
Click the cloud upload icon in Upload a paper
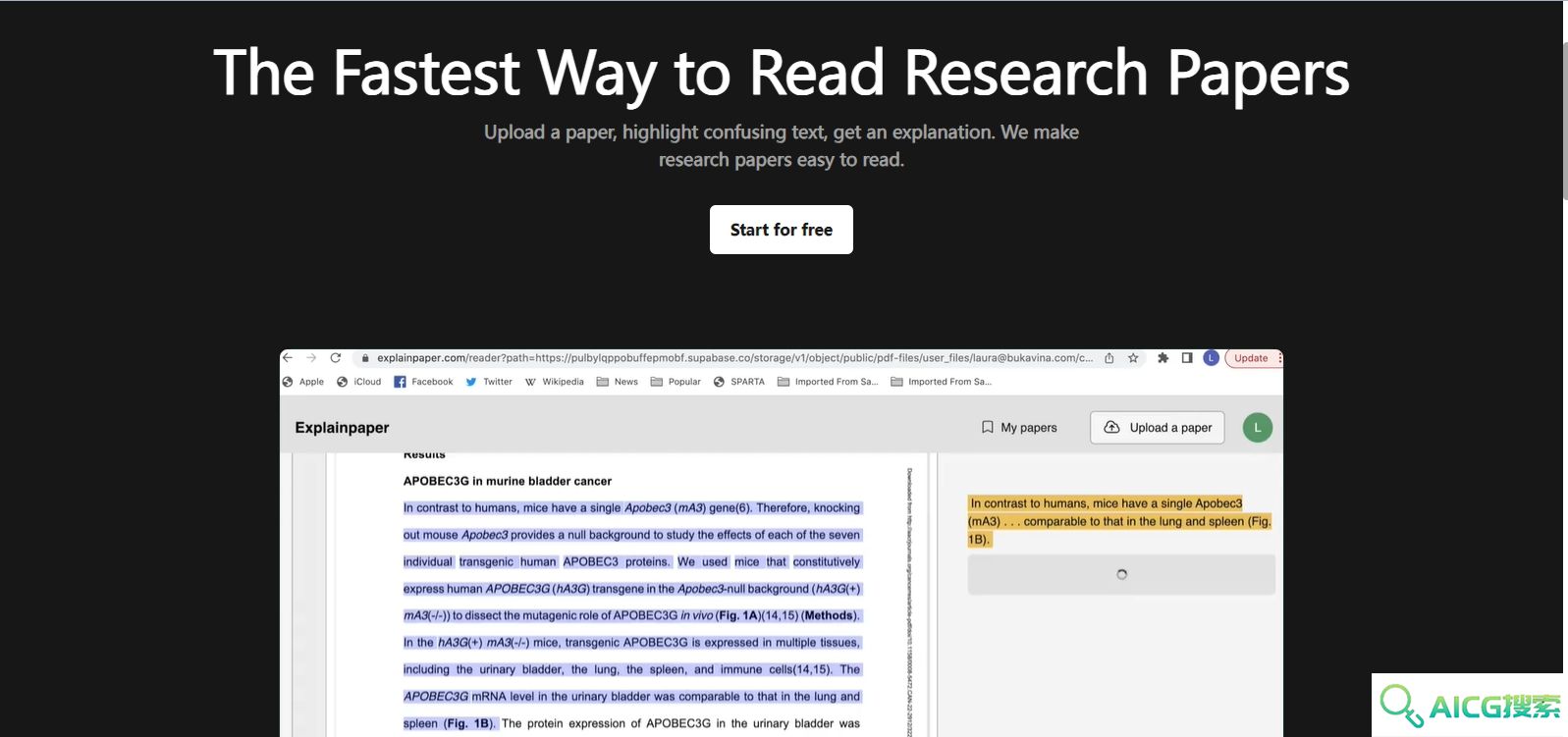pyautogui.click(x=1111, y=428)
